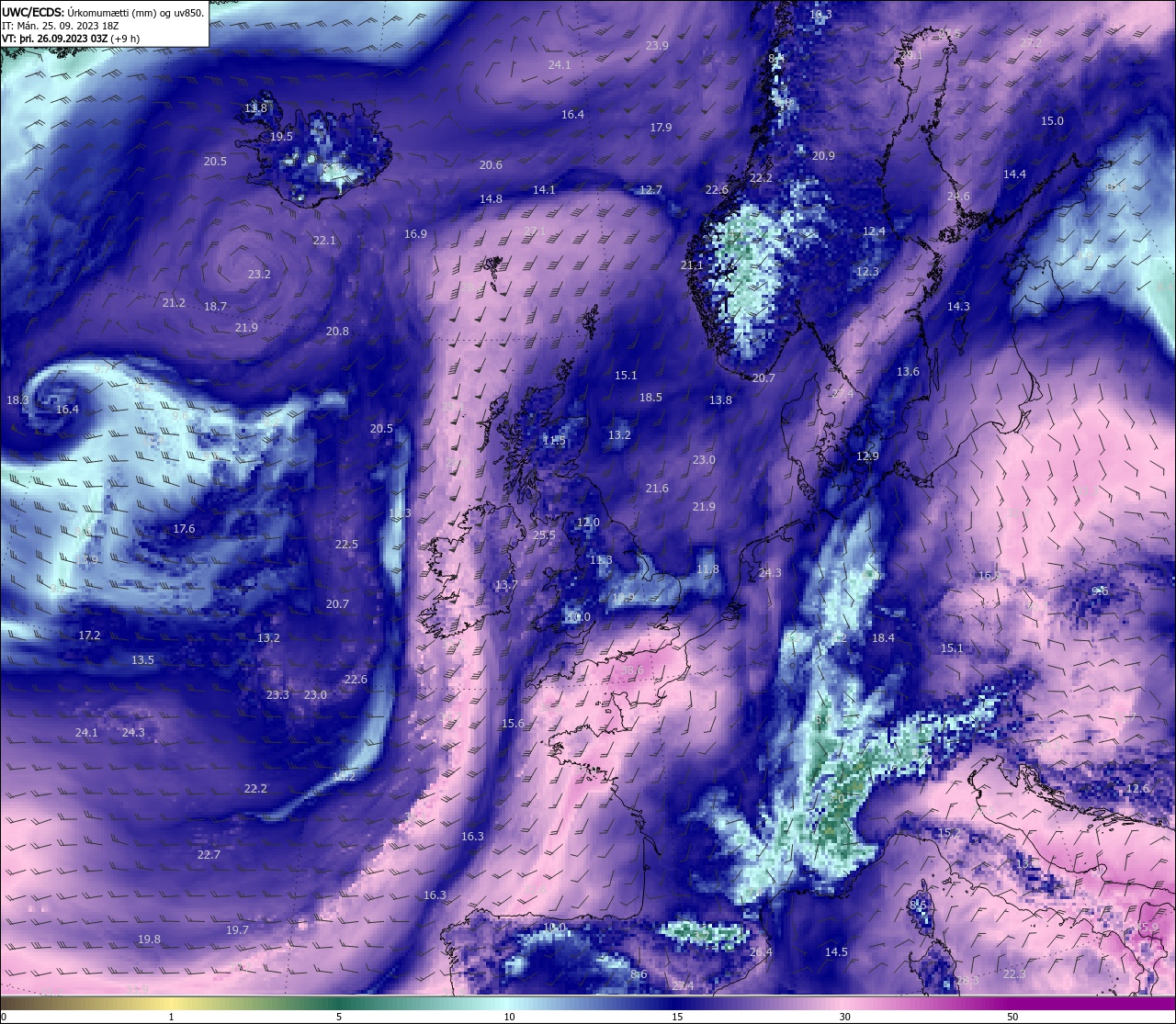Click the map value 18.7

[215, 307]
